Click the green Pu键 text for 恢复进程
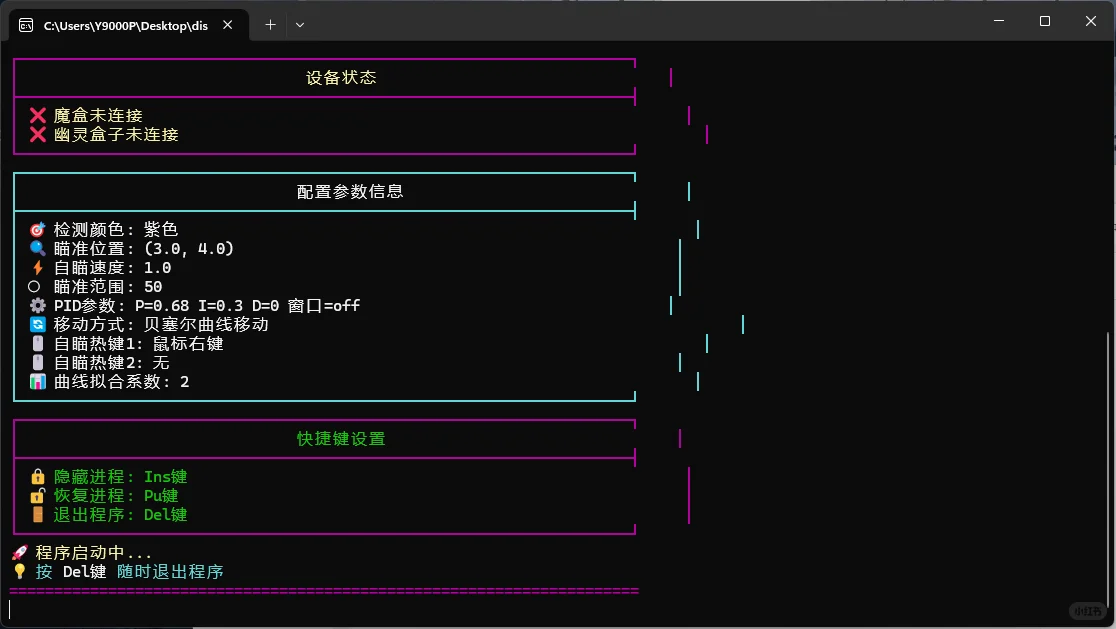The image size is (1116, 629). click(163, 495)
